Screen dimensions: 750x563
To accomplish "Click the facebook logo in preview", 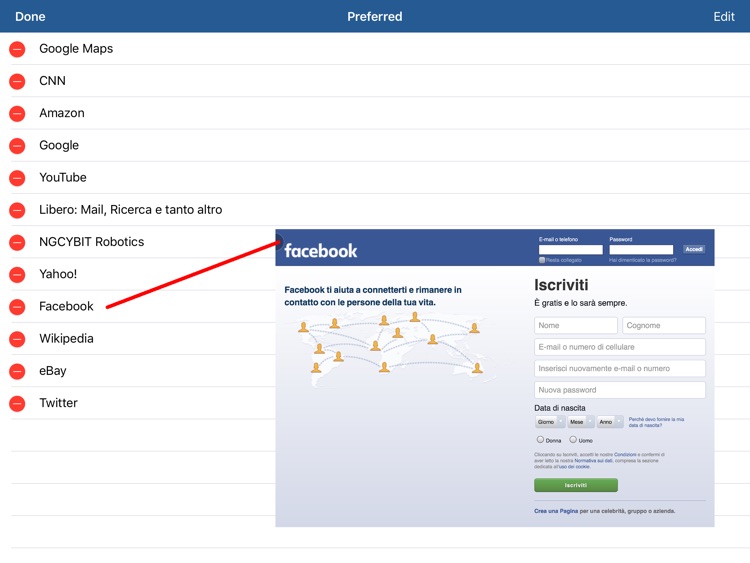I will [x=320, y=251].
